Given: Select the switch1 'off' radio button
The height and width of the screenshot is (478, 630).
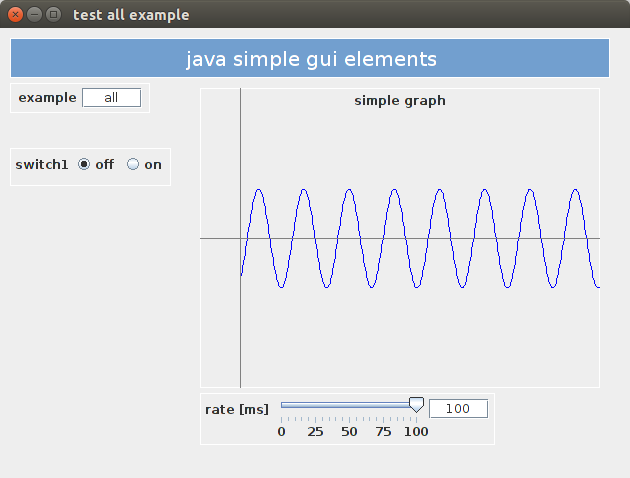Looking at the screenshot, I should coord(84,164).
